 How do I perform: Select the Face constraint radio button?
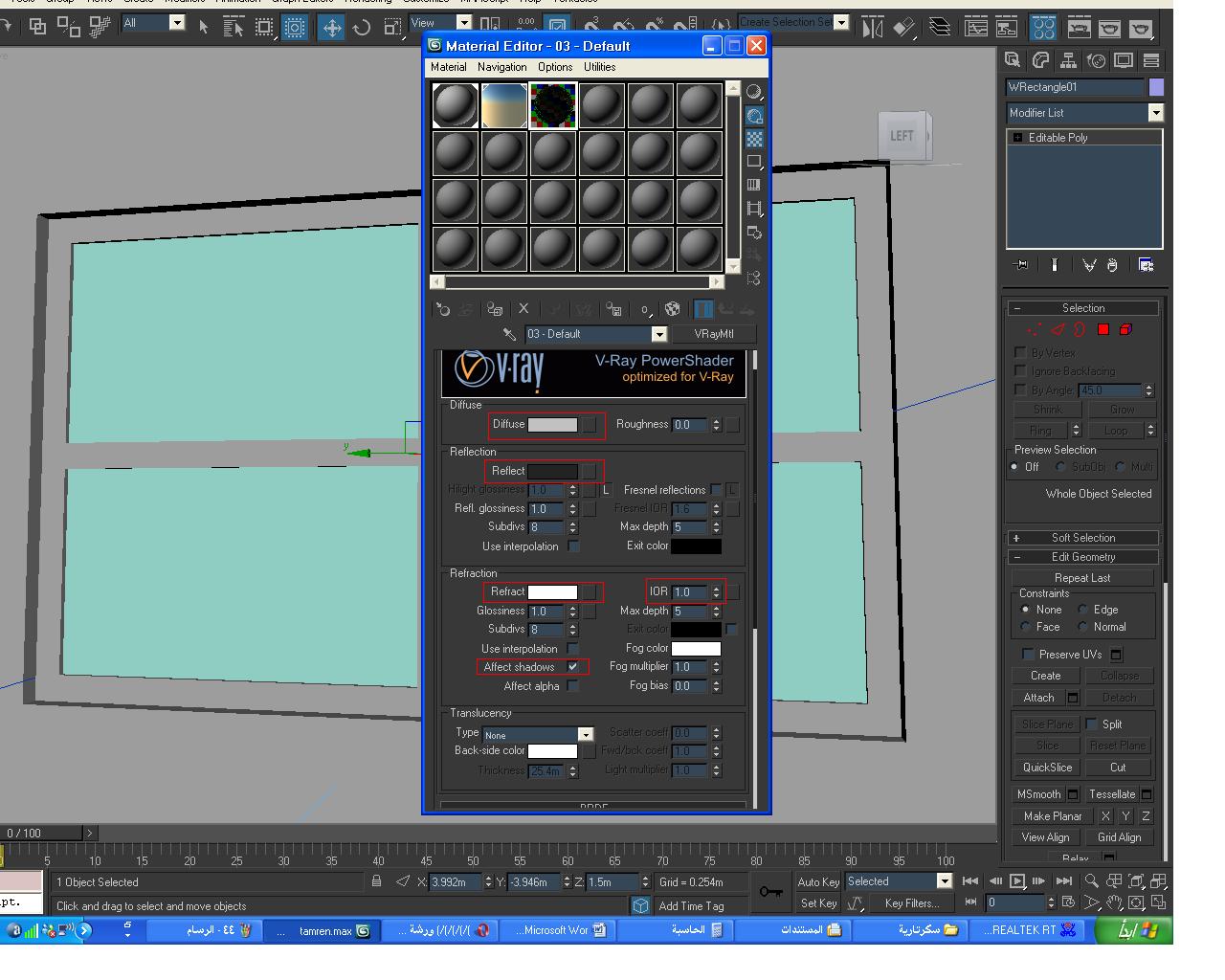[1025, 627]
